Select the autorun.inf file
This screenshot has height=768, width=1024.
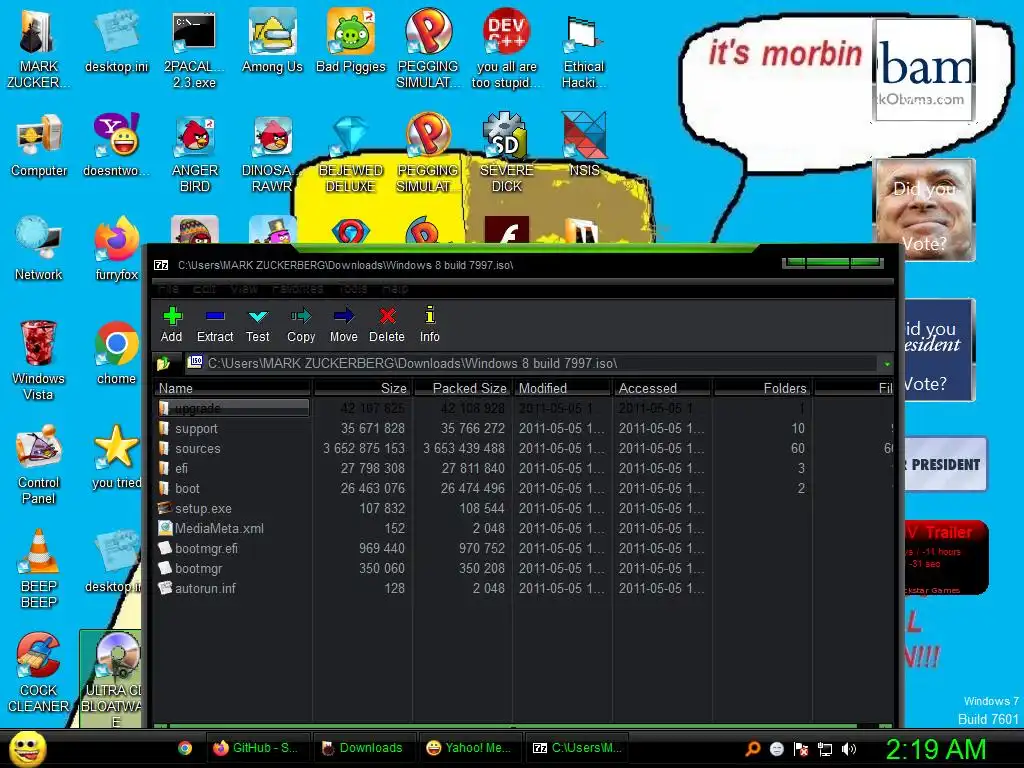(x=205, y=588)
